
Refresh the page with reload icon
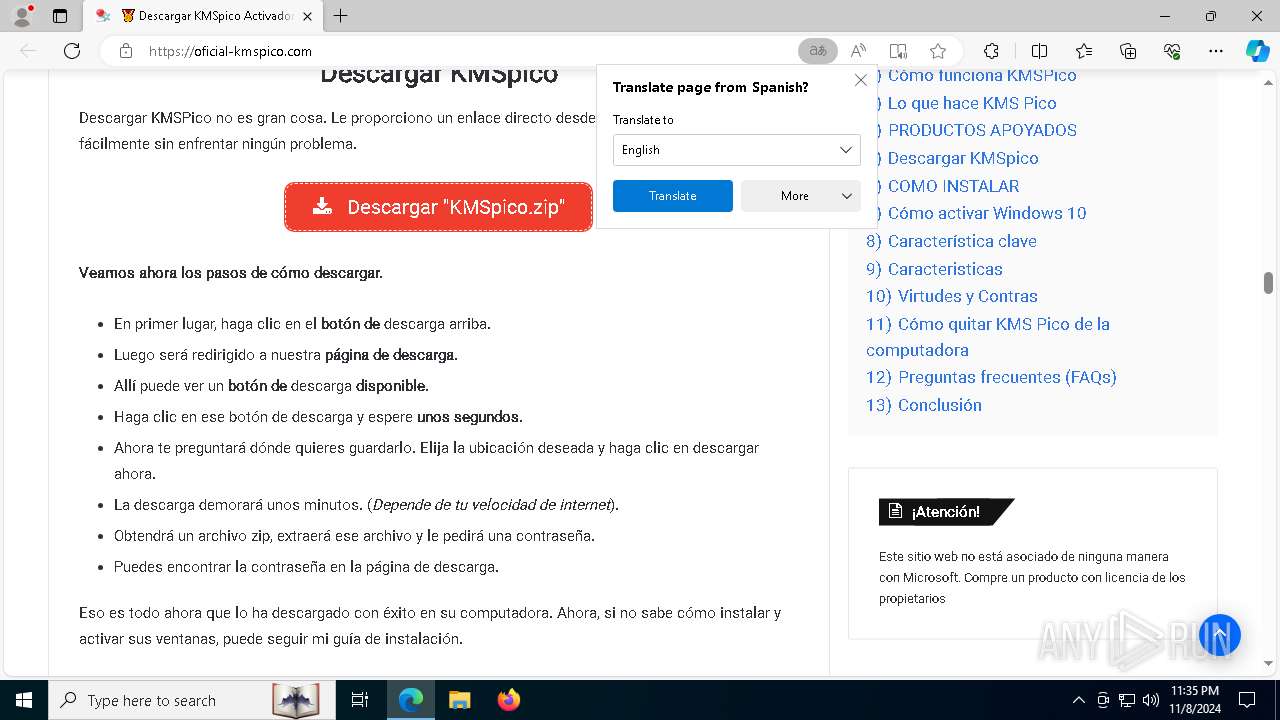pos(72,51)
